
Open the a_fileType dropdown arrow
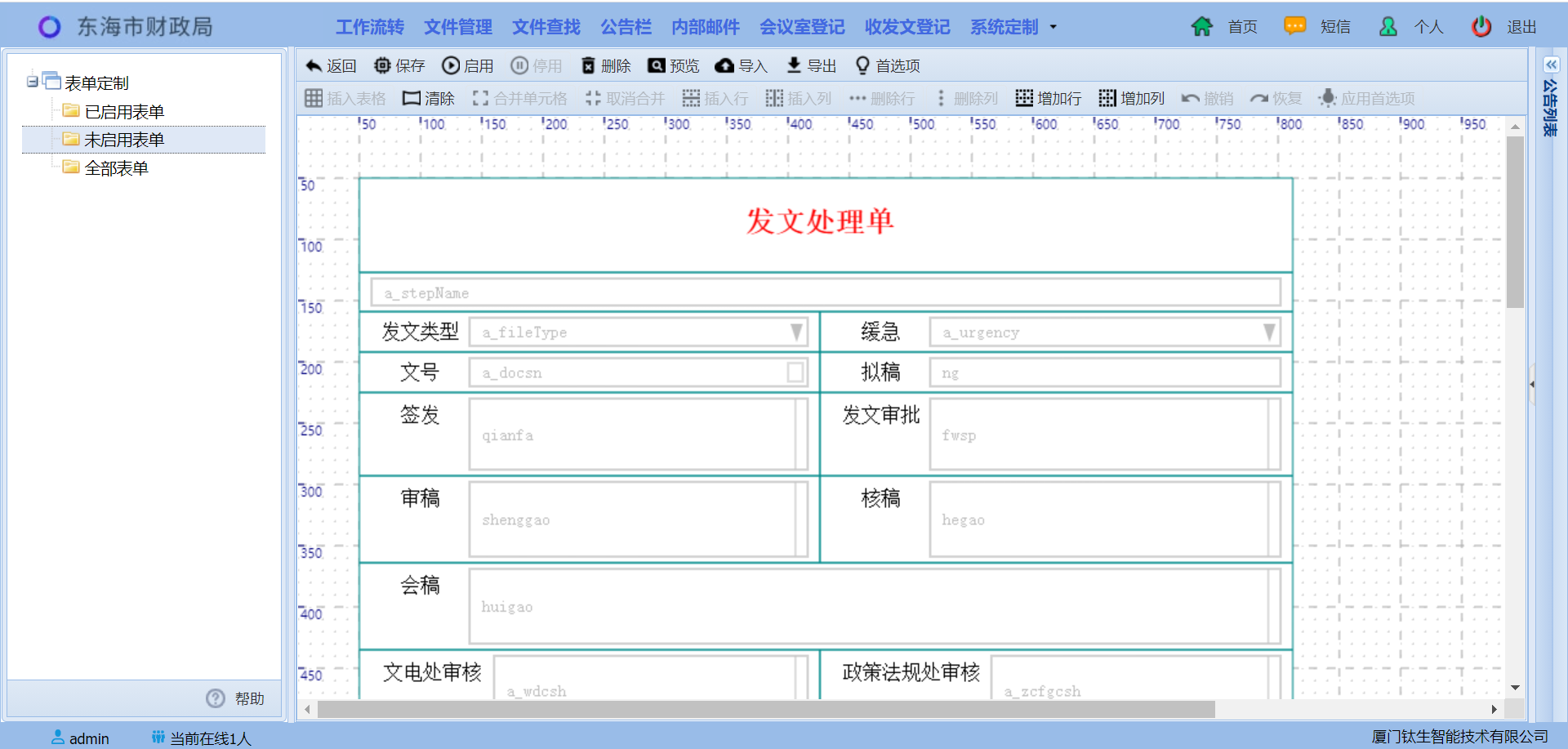tap(796, 332)
